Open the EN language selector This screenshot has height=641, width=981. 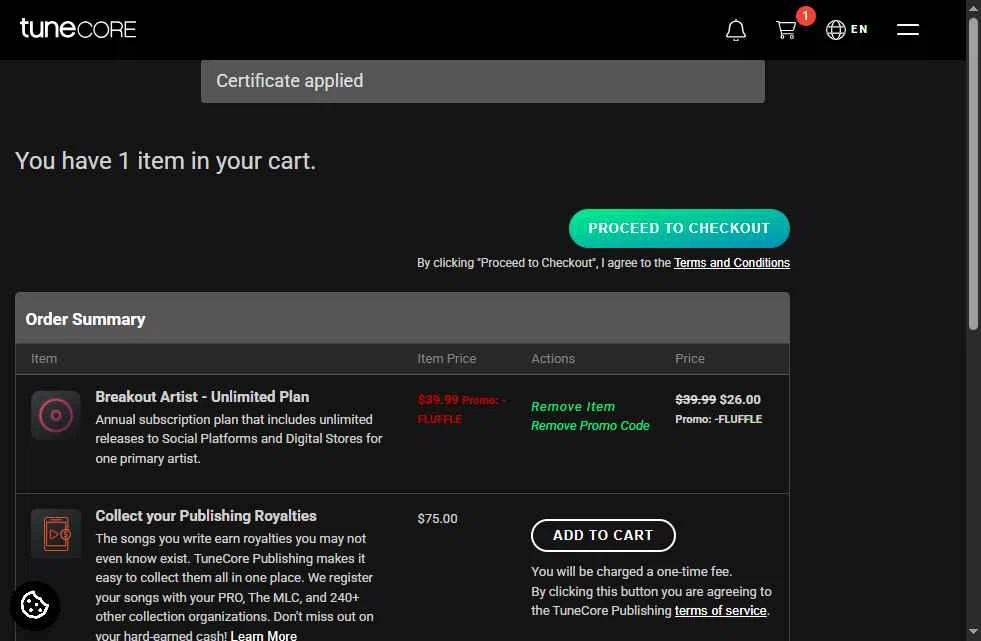click(x=846, y=29)
